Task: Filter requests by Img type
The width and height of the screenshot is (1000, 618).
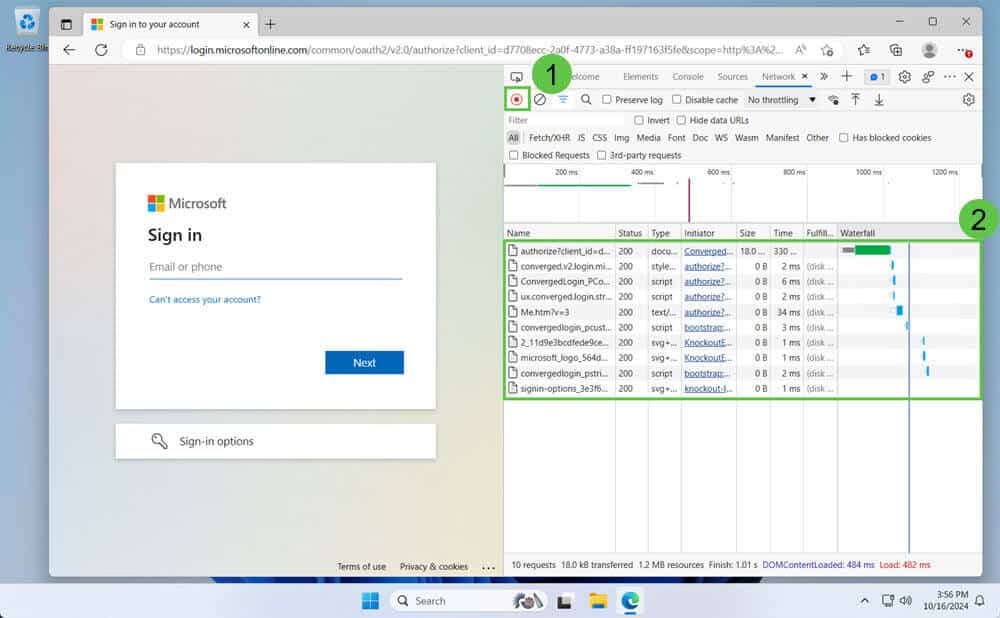Action: tap(621, 138)
